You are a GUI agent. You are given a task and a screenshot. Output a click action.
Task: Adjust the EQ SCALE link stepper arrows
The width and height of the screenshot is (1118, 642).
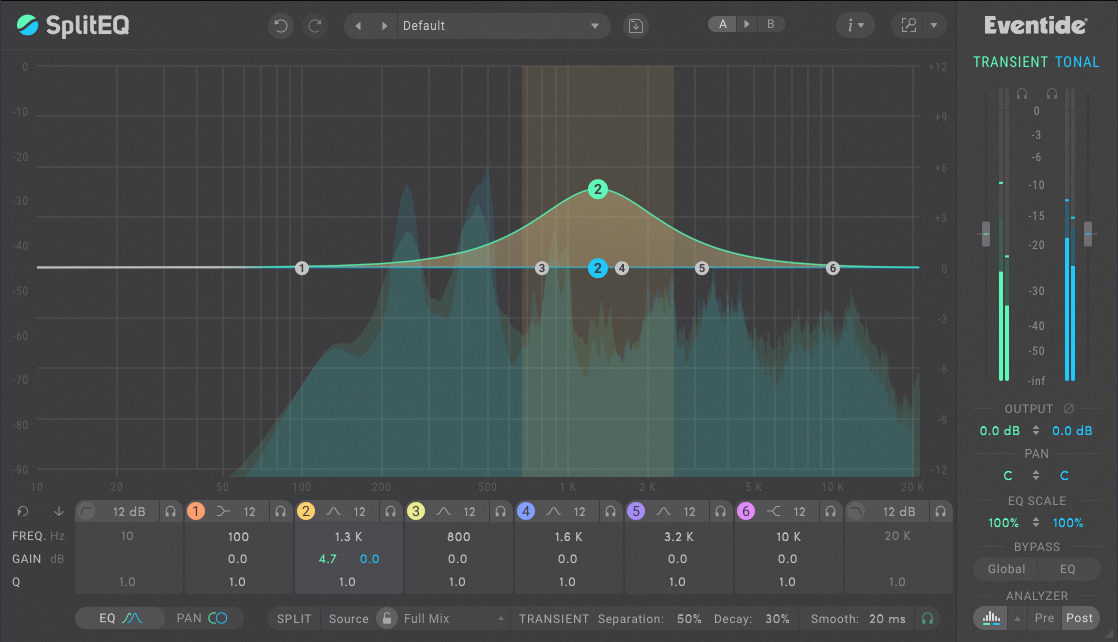pyautogui.click(x=1036, y=523)
